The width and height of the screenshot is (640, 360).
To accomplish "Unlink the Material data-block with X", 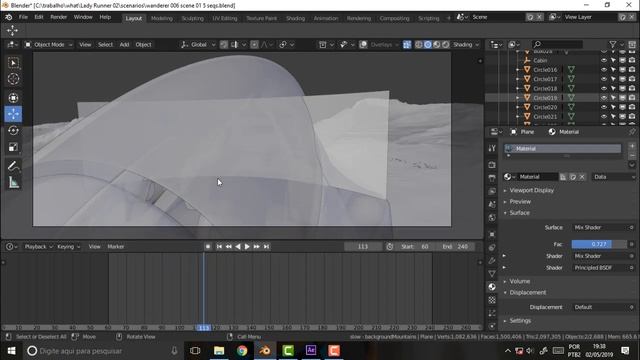I will click(x=582, y=177).
